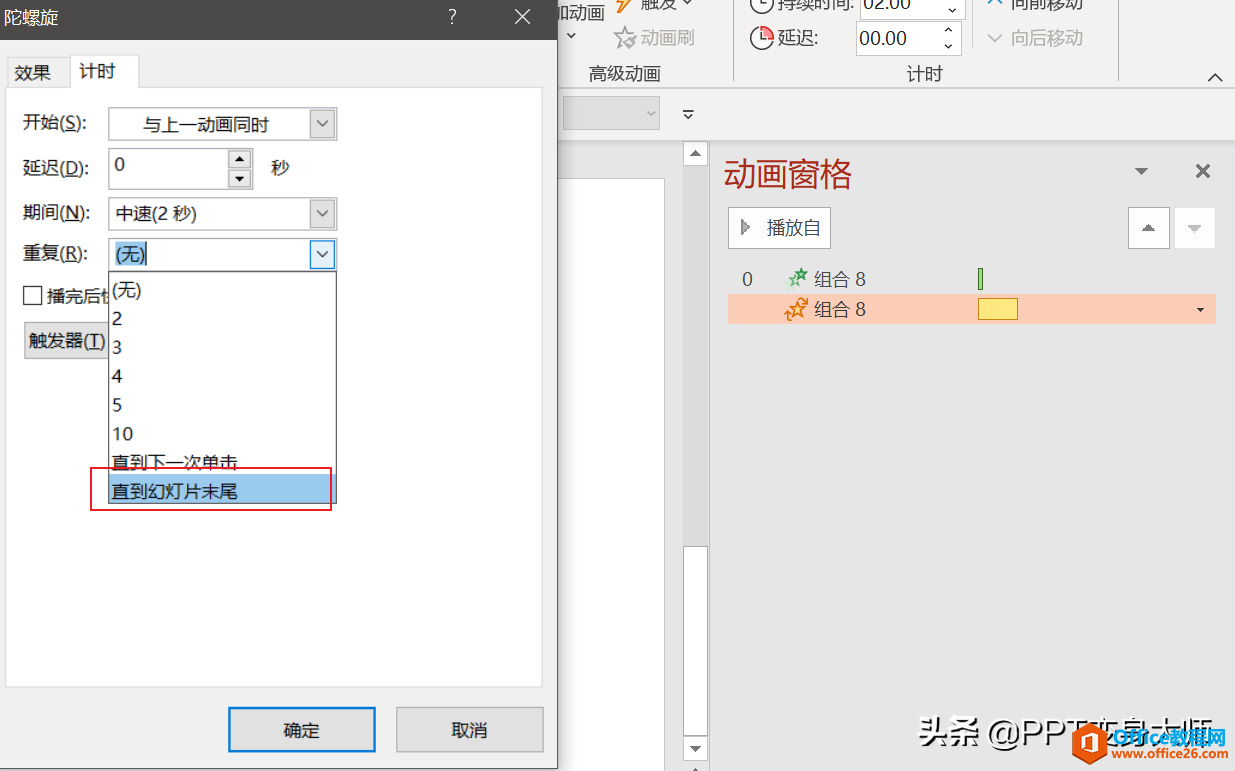The image size is (1235, 771).
Task: Collapse the 重复 repeat dropdown arrow
Action: coord(322,255)
